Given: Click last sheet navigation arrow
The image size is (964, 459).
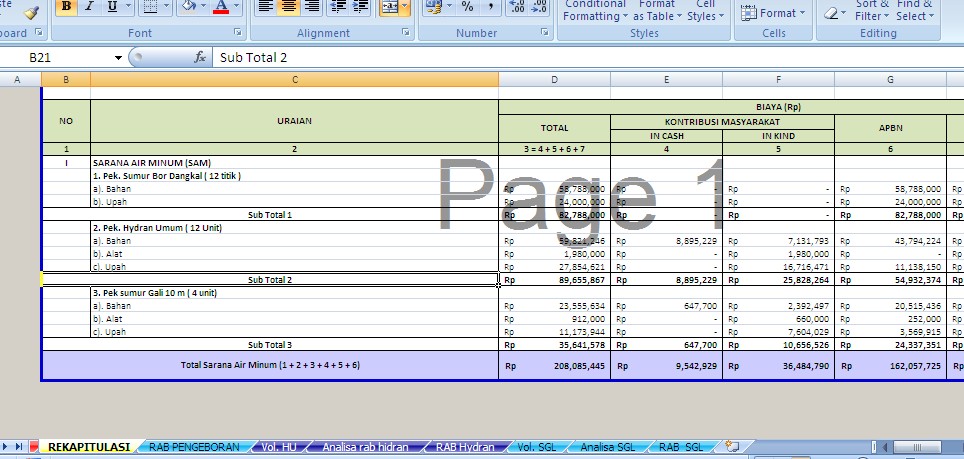Looking at the screenshot, I should tap(18, 447).
